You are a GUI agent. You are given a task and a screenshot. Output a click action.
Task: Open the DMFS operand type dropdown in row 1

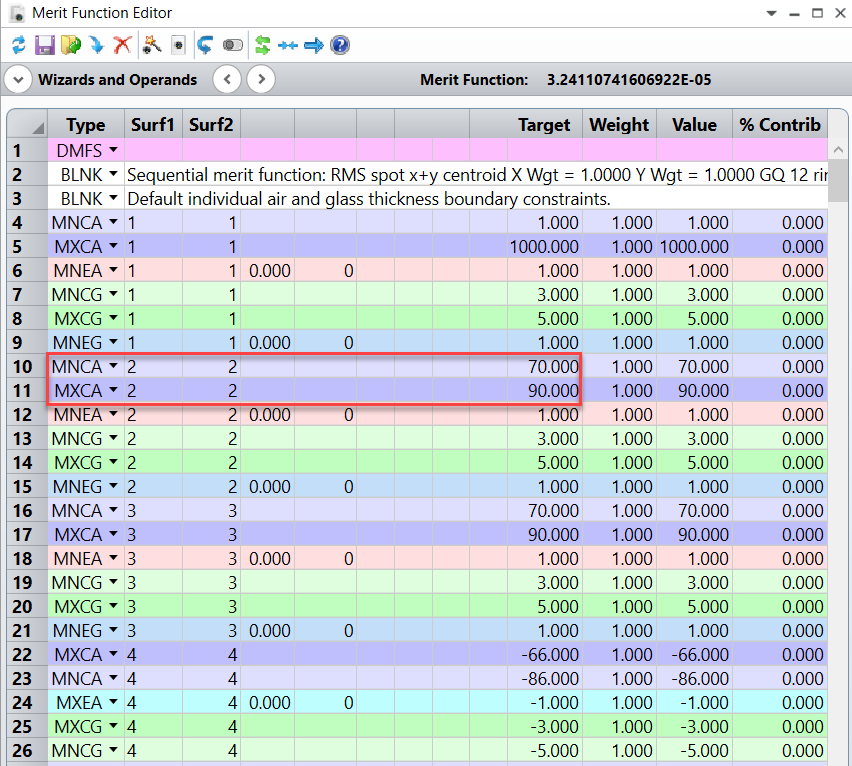[113, 150]
